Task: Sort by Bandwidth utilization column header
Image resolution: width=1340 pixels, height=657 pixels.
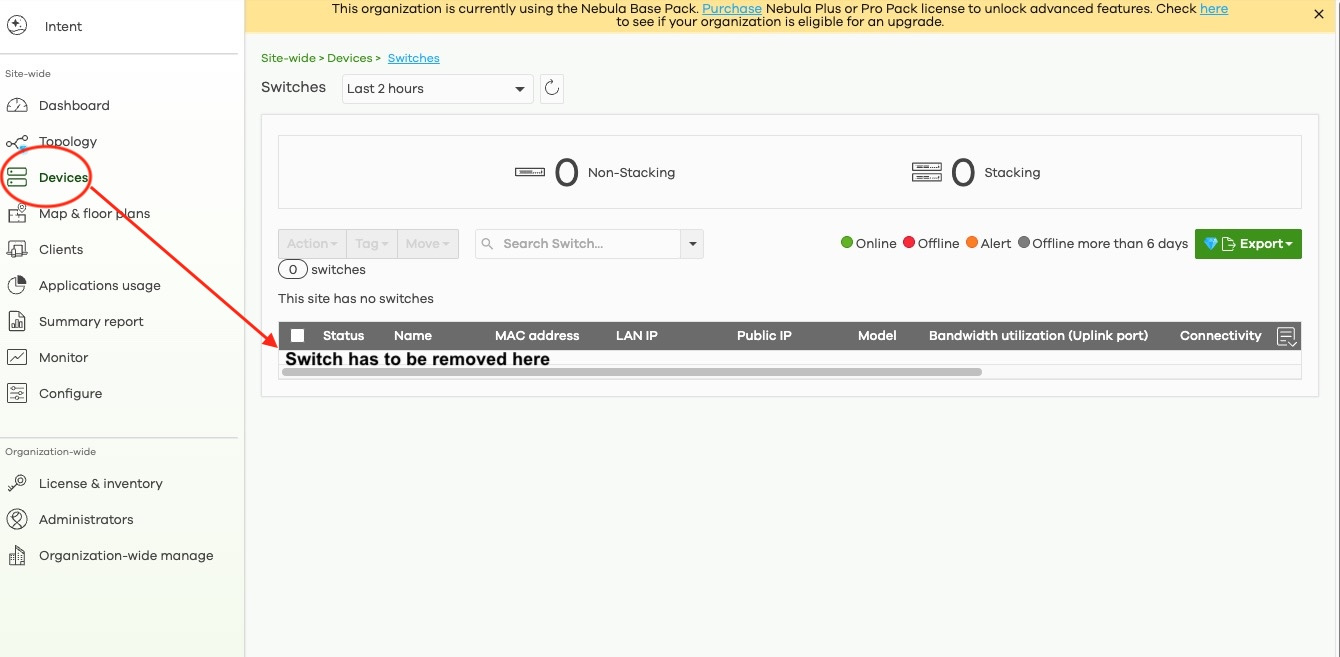Action: click(x=1038, y=336)
